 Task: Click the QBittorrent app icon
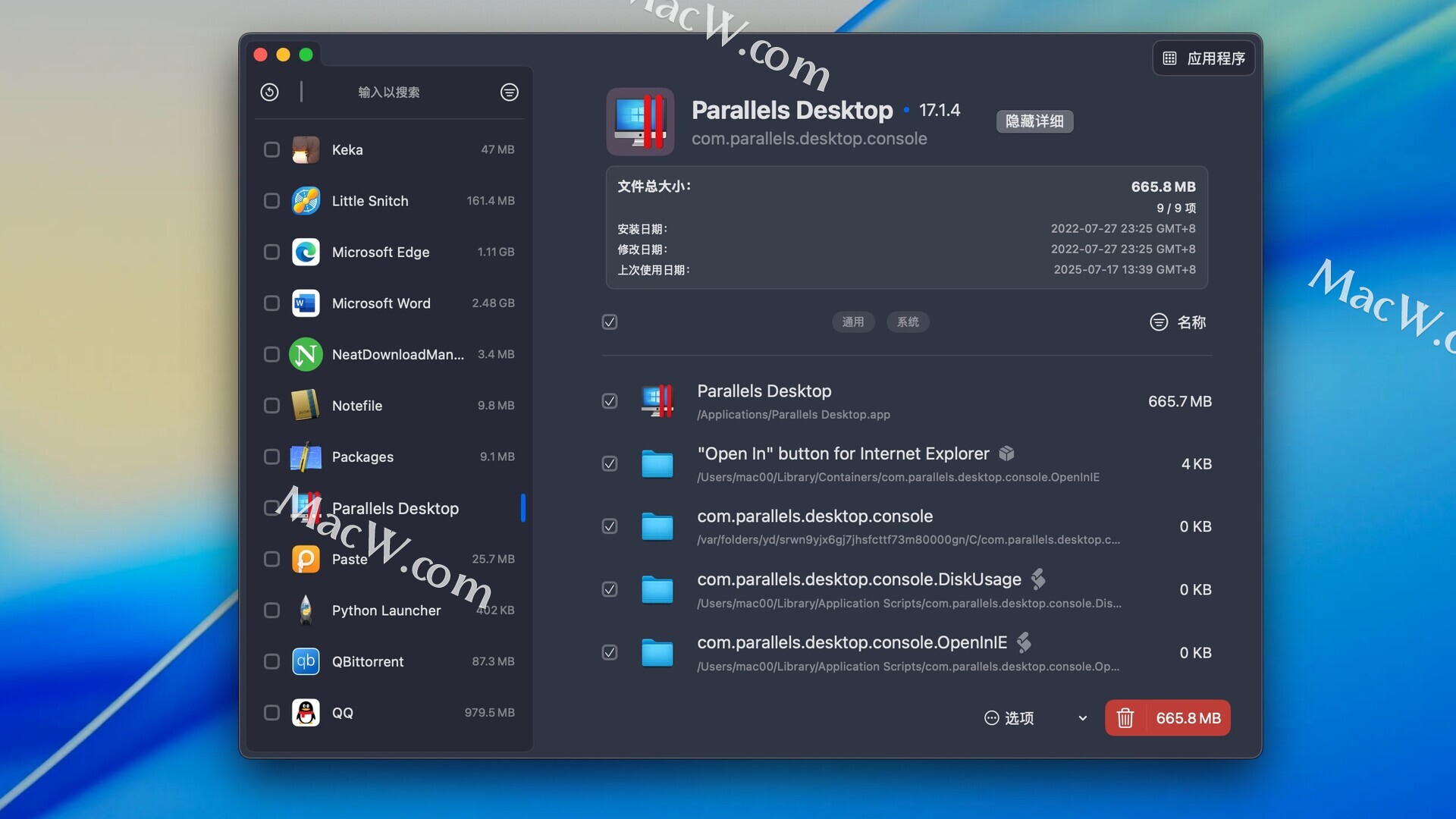pyautogui.click(x=306, y=661)
